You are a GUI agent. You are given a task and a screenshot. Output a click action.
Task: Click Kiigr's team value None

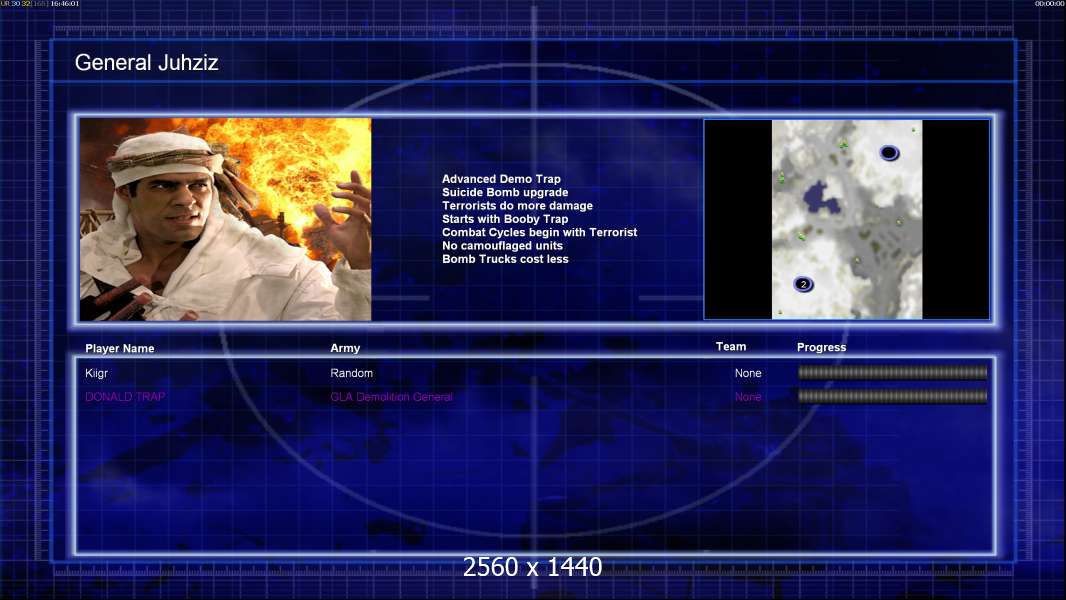(x=748, y=373)
